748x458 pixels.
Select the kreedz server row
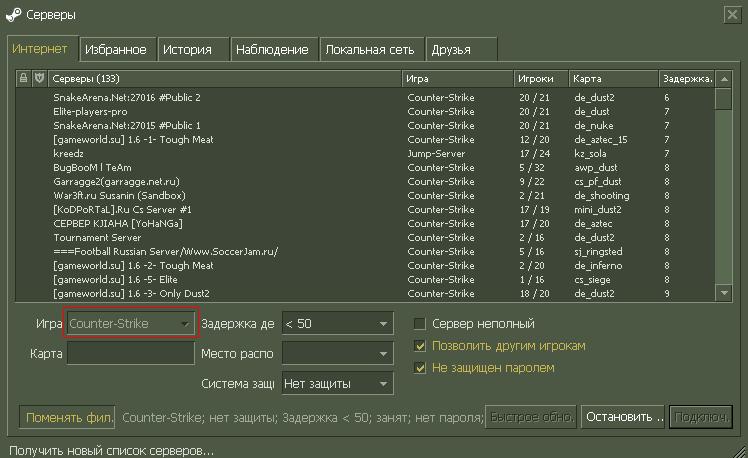pos(365,154)
